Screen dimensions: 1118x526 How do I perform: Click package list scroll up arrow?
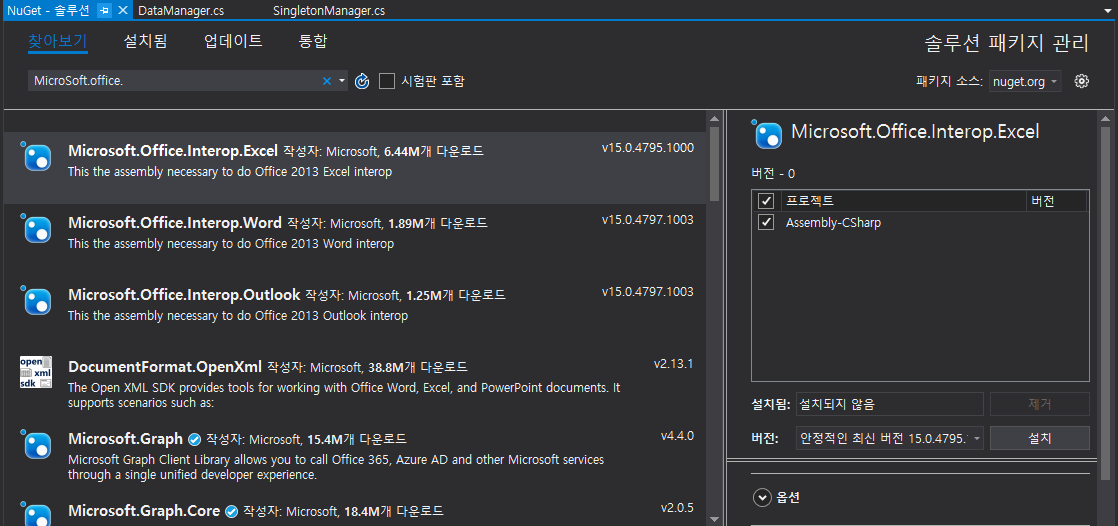714,119
